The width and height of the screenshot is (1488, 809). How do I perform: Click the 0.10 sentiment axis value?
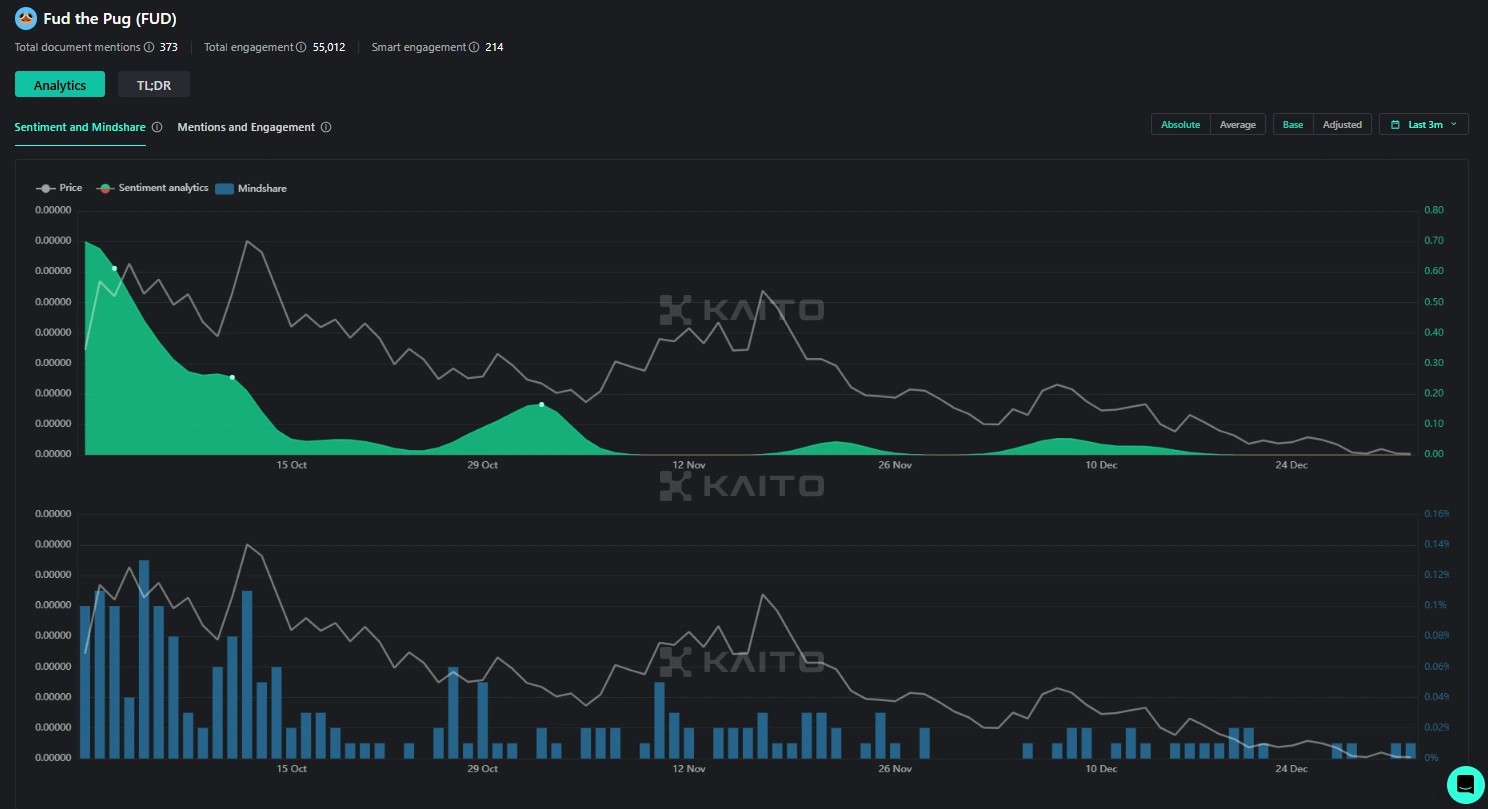(1434, 424)
